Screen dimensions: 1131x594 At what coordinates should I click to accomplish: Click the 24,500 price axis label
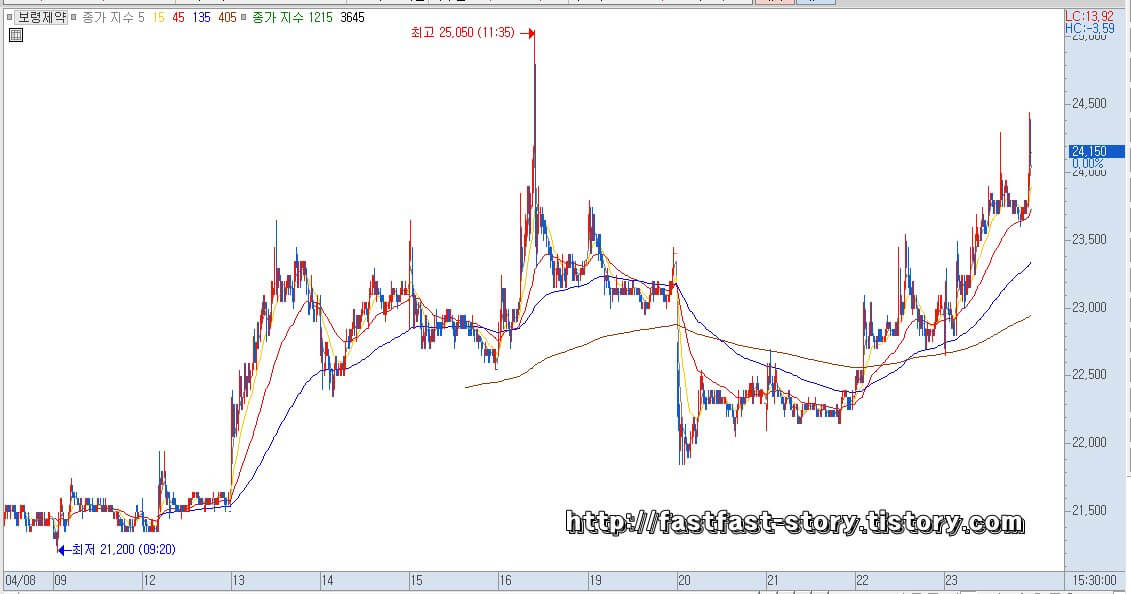click(x=1088, y=104)
